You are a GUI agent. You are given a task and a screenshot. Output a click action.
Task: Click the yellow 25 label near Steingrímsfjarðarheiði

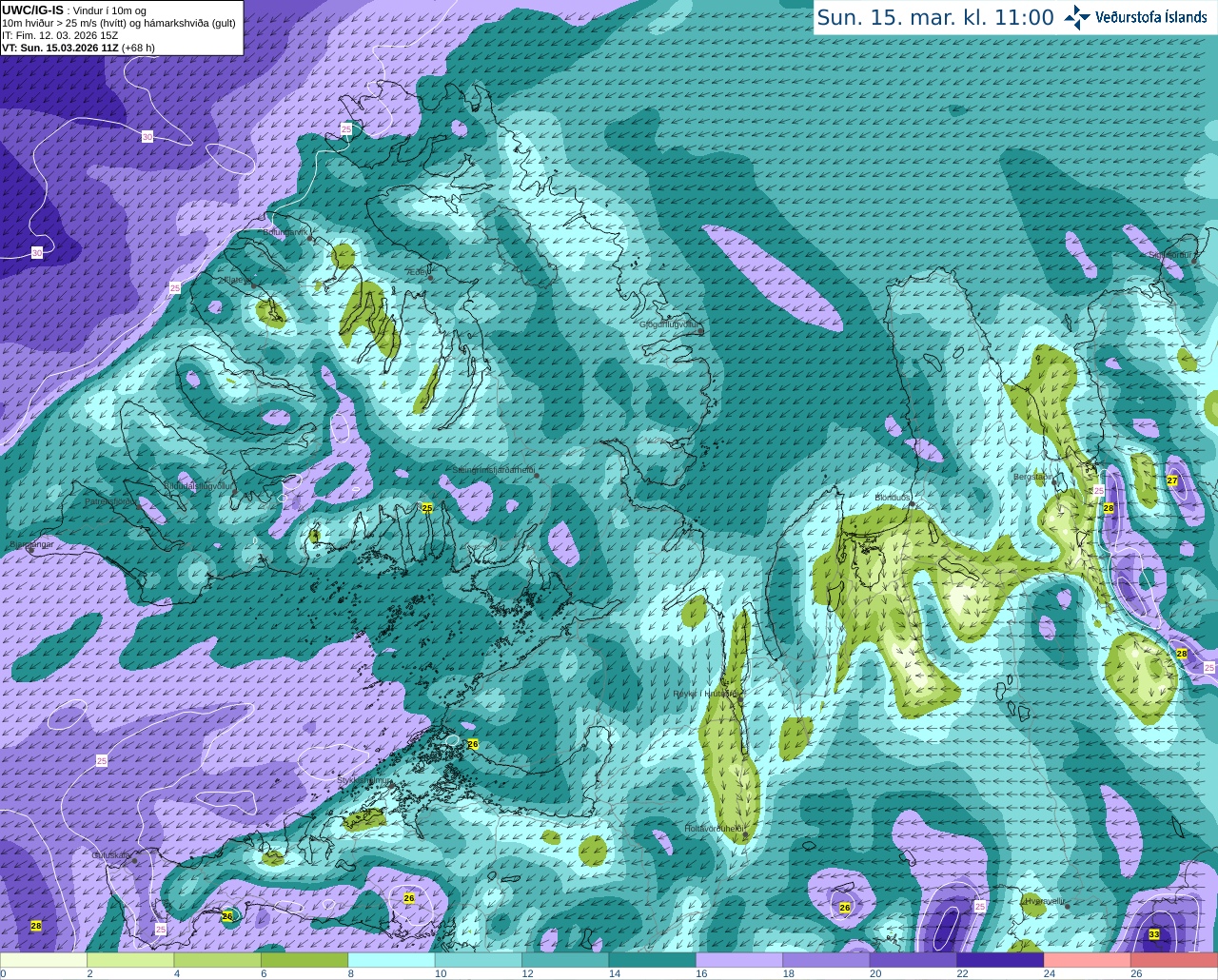[x=427, y=508]
